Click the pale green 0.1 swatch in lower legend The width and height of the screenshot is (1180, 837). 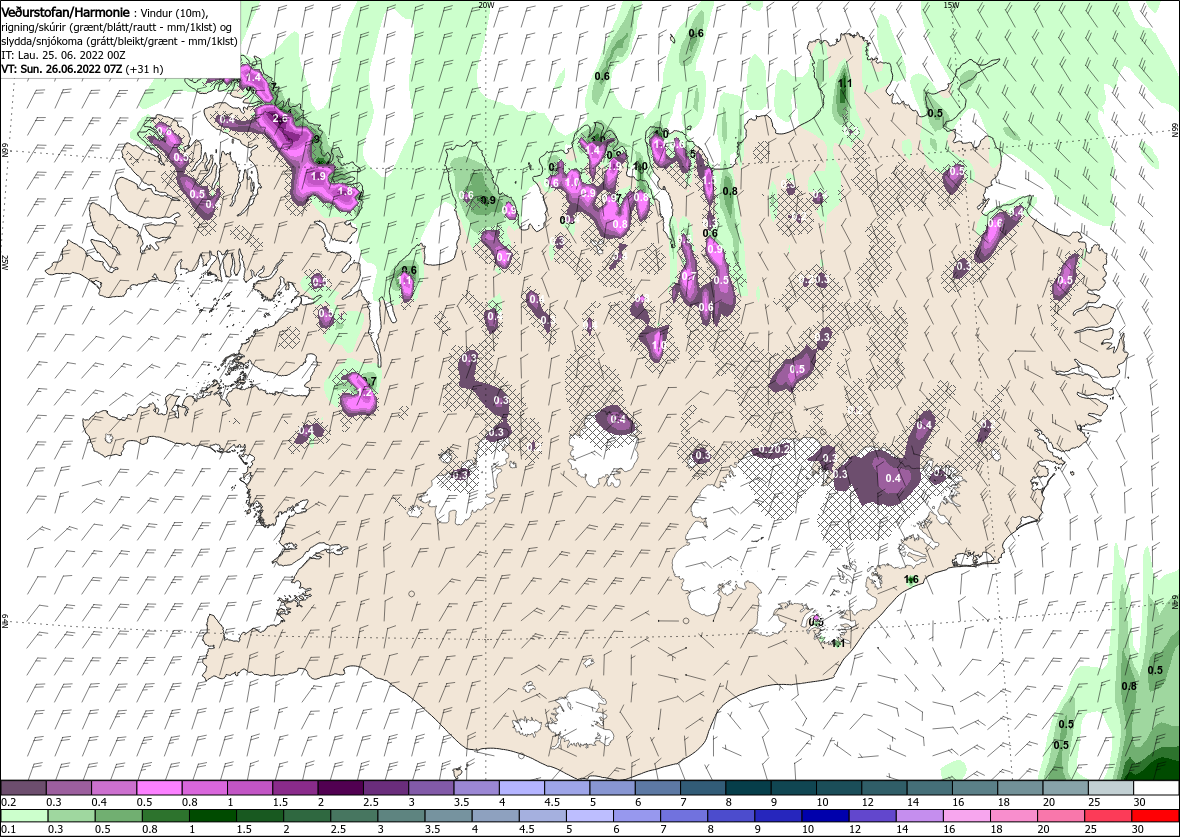23,817
